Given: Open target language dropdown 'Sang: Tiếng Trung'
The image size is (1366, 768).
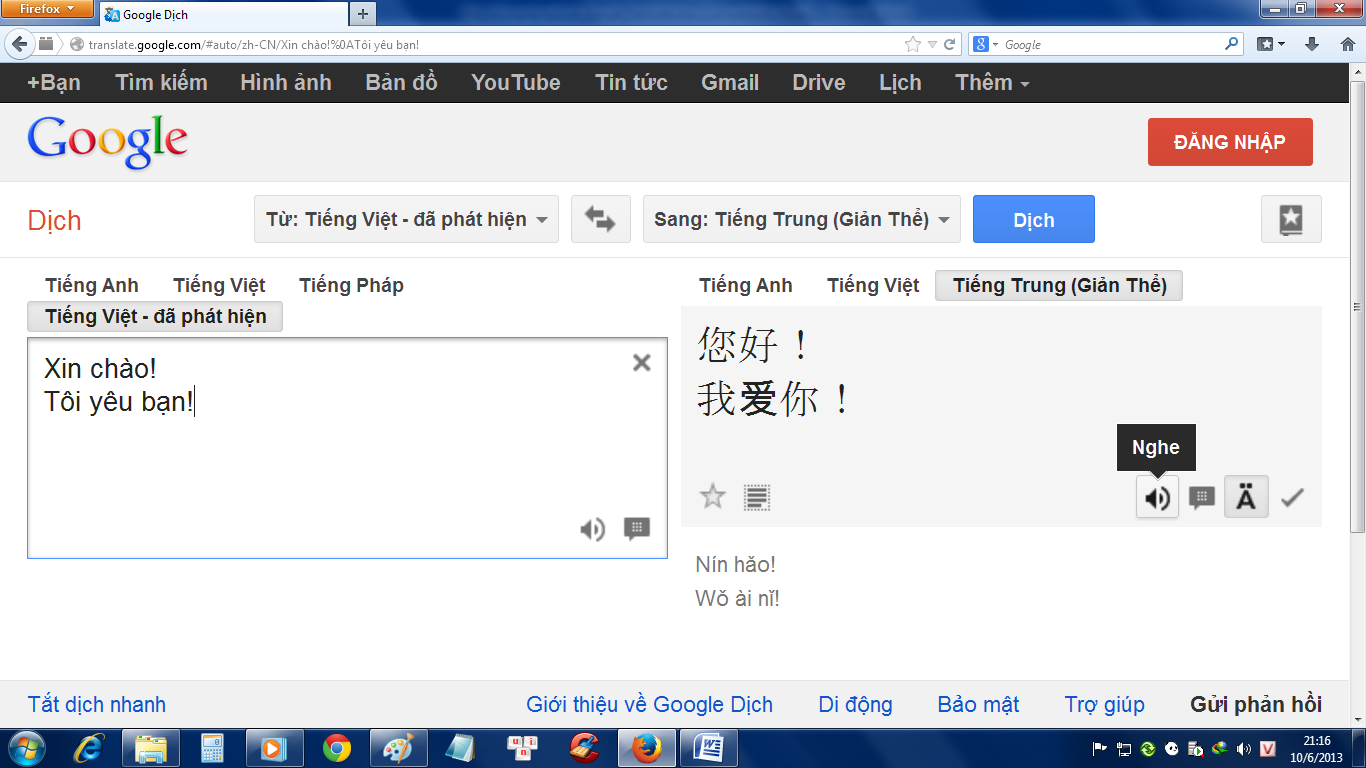Looking at the screenshot, I should click(x=801, y=219).
